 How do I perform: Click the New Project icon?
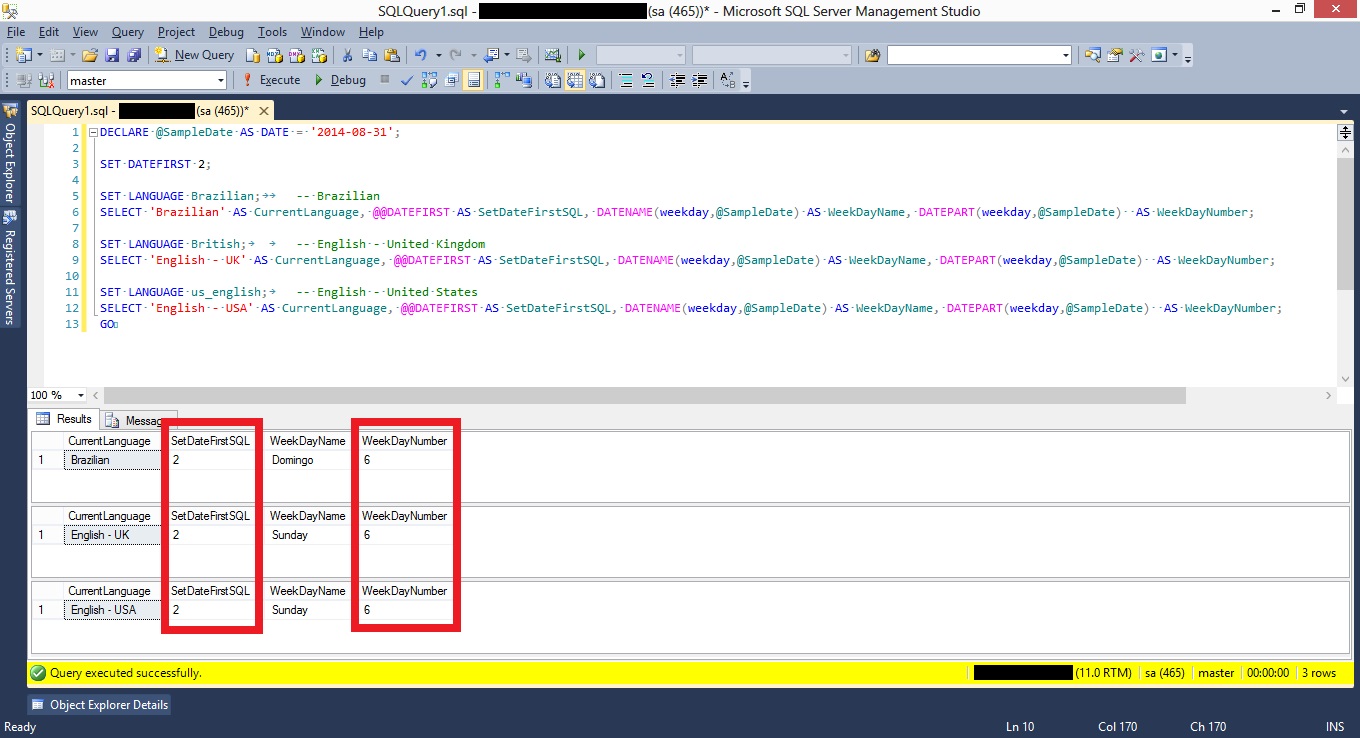24,55
